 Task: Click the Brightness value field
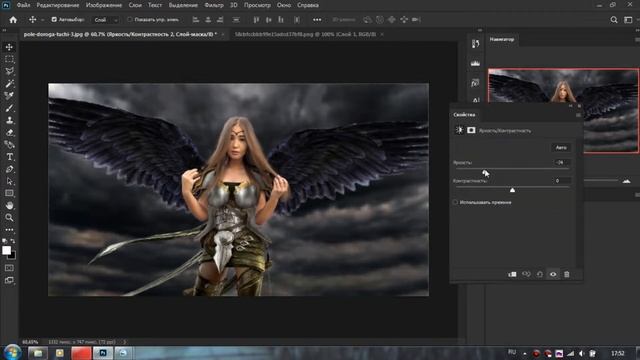(562, 162)
